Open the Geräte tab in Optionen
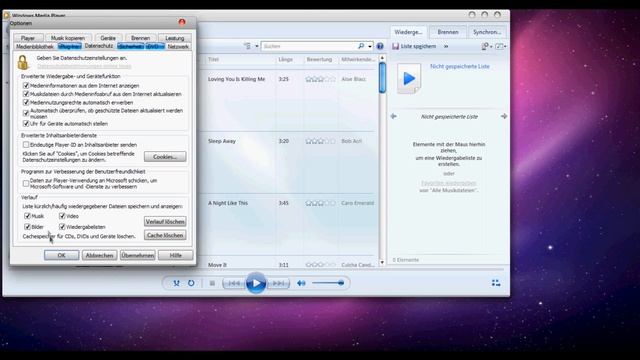This screenshot has width=640, height=360. 108,38
